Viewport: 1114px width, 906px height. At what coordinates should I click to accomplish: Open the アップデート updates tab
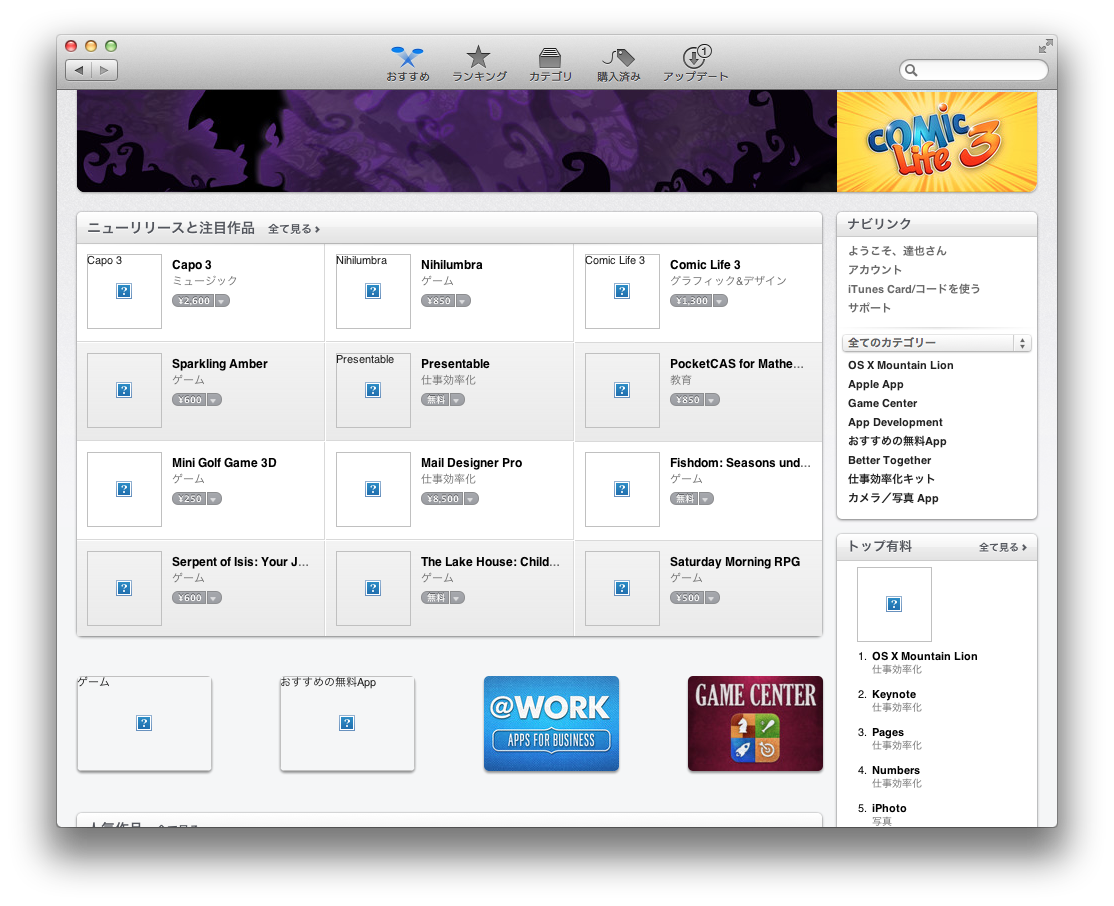pyautogui.click(x=696, y=64)
